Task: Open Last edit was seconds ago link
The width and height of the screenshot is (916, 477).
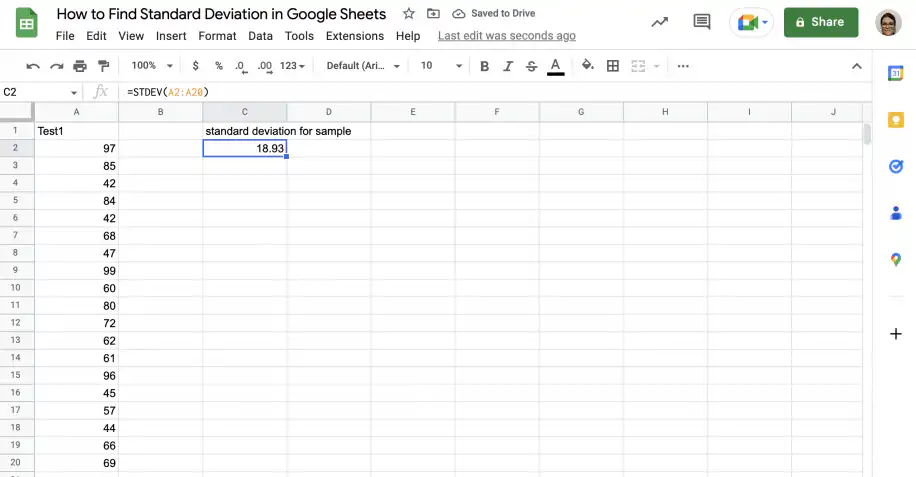Action: 506,36
